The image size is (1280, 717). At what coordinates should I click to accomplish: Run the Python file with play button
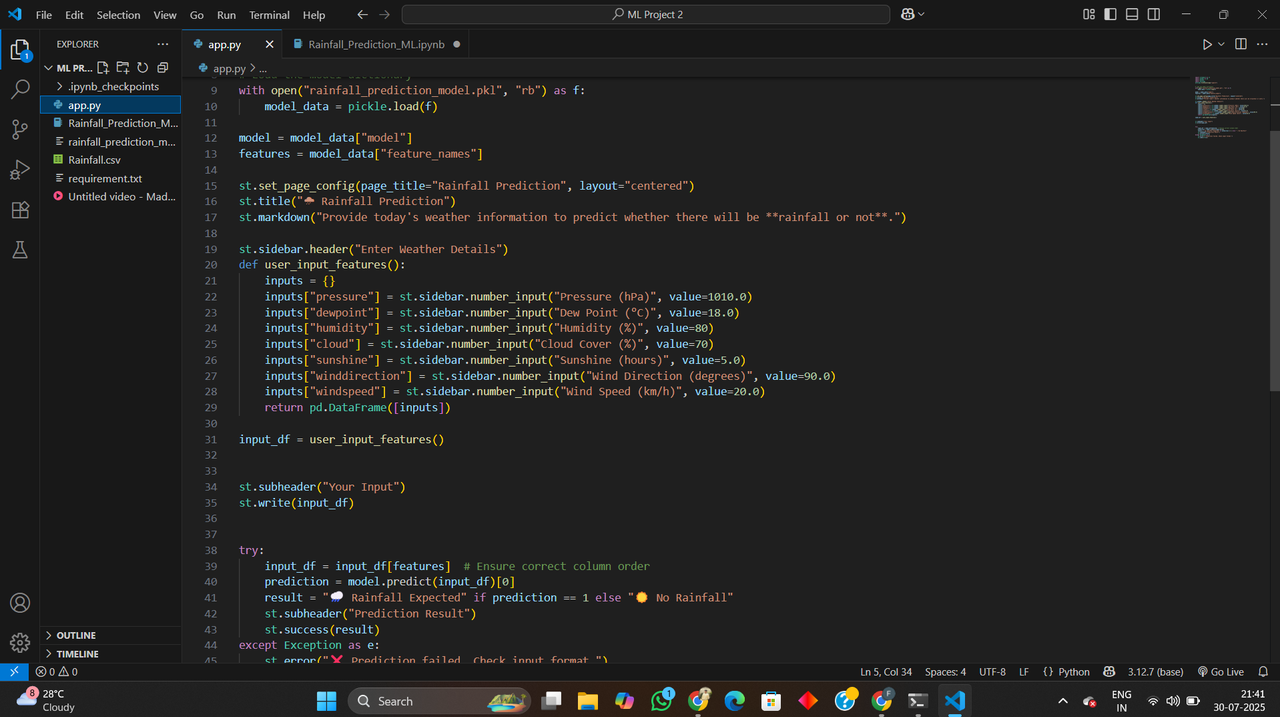tap(1207, 44)
